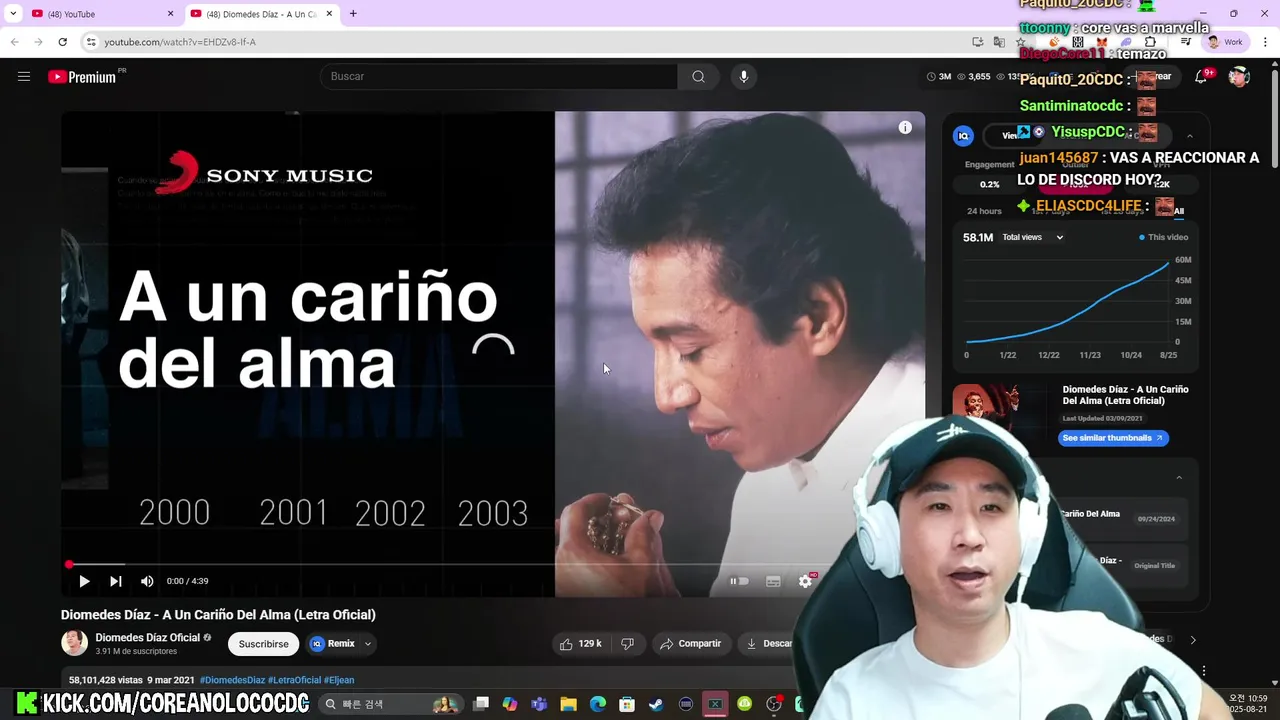Collapse the vidIQ panel chevron
Screen dimensions: 1280x720
(x=1190, y=136)
